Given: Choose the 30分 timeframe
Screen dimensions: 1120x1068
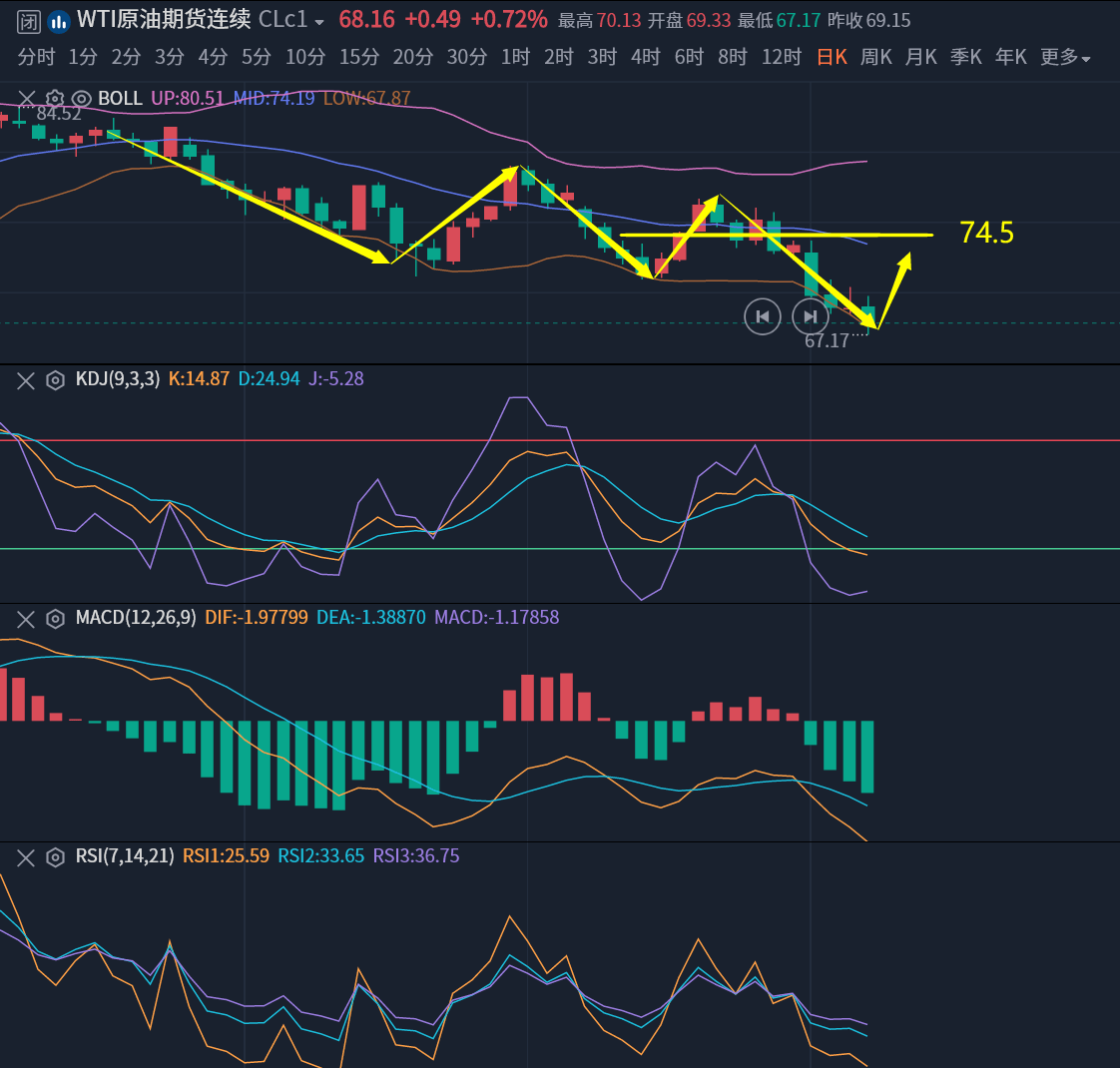Looking at the screenshot, I should click(x=466, y=57).
